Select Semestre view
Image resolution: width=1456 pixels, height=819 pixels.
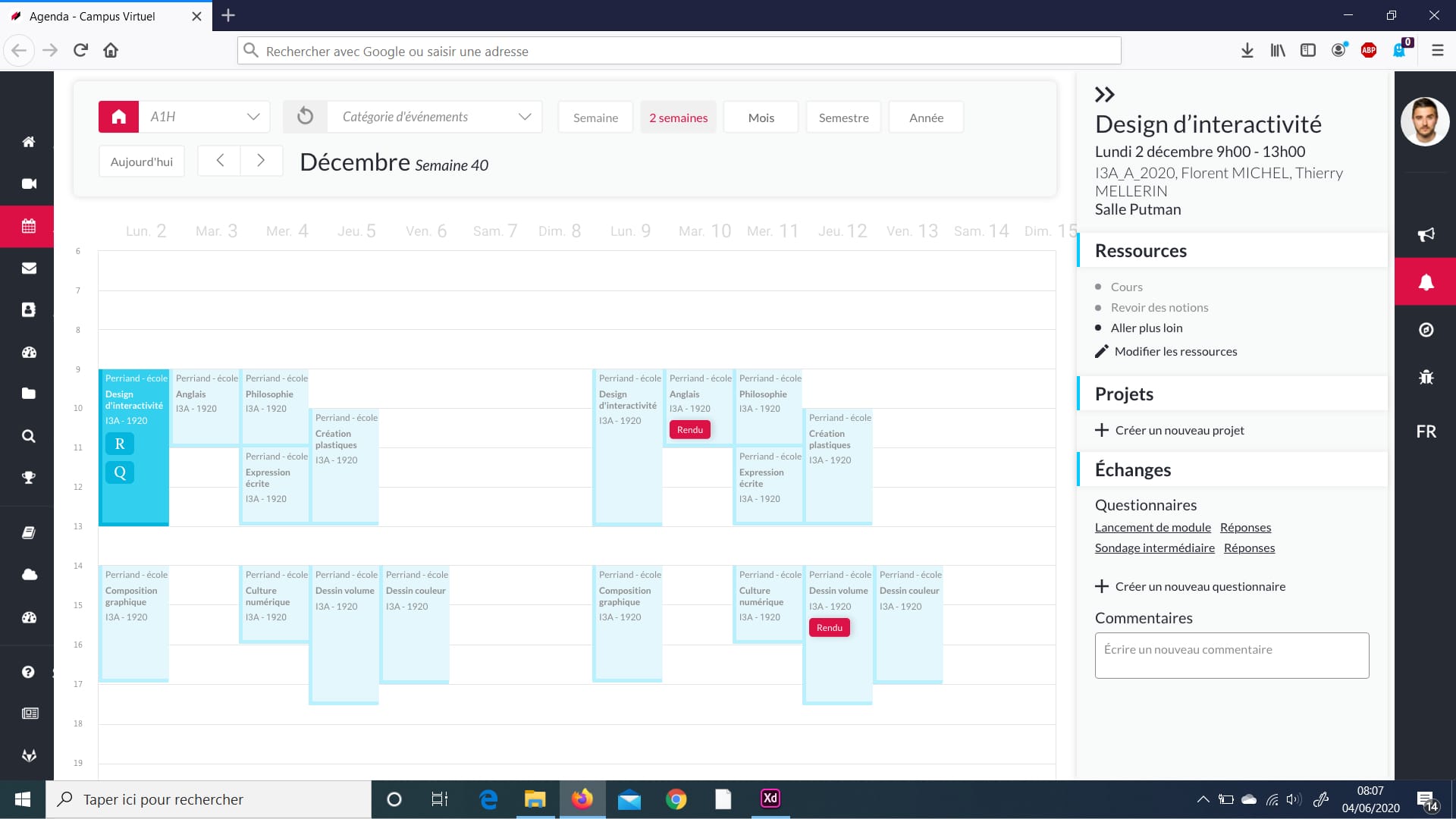[843, 118]
